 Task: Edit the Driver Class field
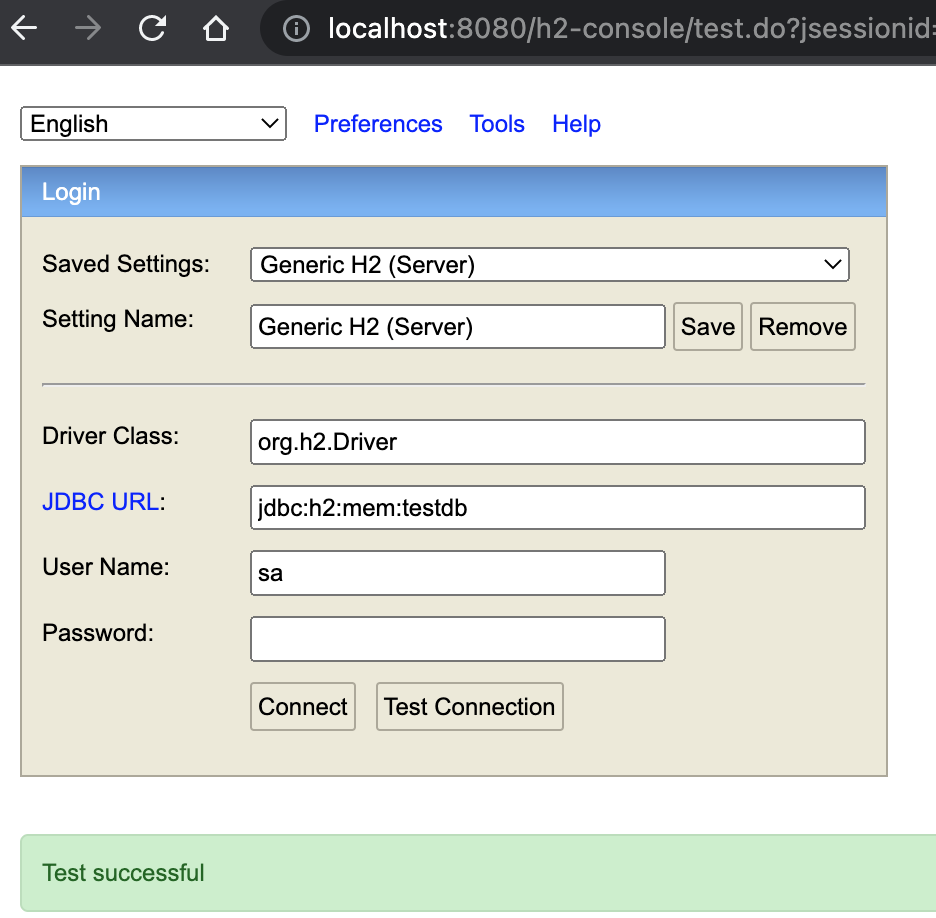558,442
